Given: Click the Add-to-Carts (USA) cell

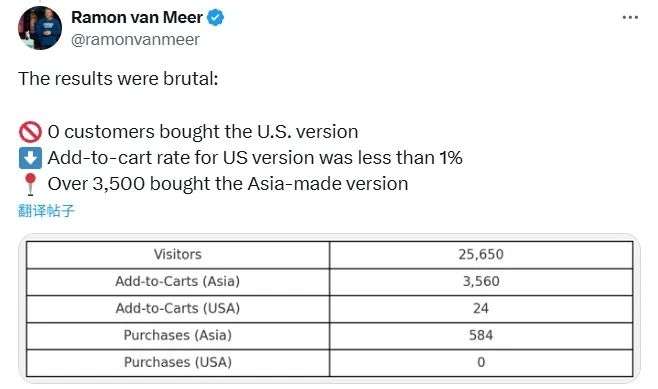Looking at the screenshot, I should tap(178, 308).
